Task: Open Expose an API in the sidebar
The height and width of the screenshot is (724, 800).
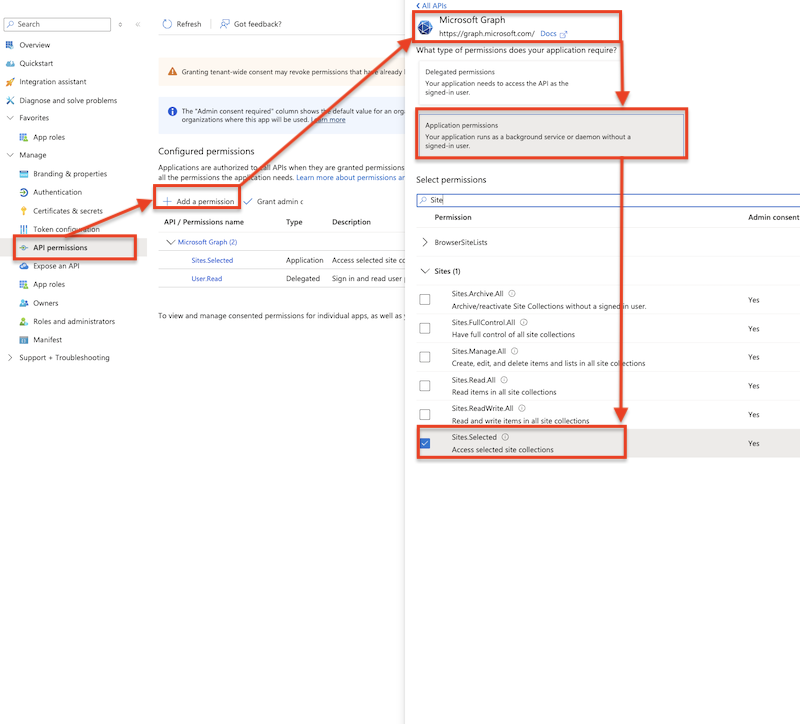Action: (x=56, y=266)
